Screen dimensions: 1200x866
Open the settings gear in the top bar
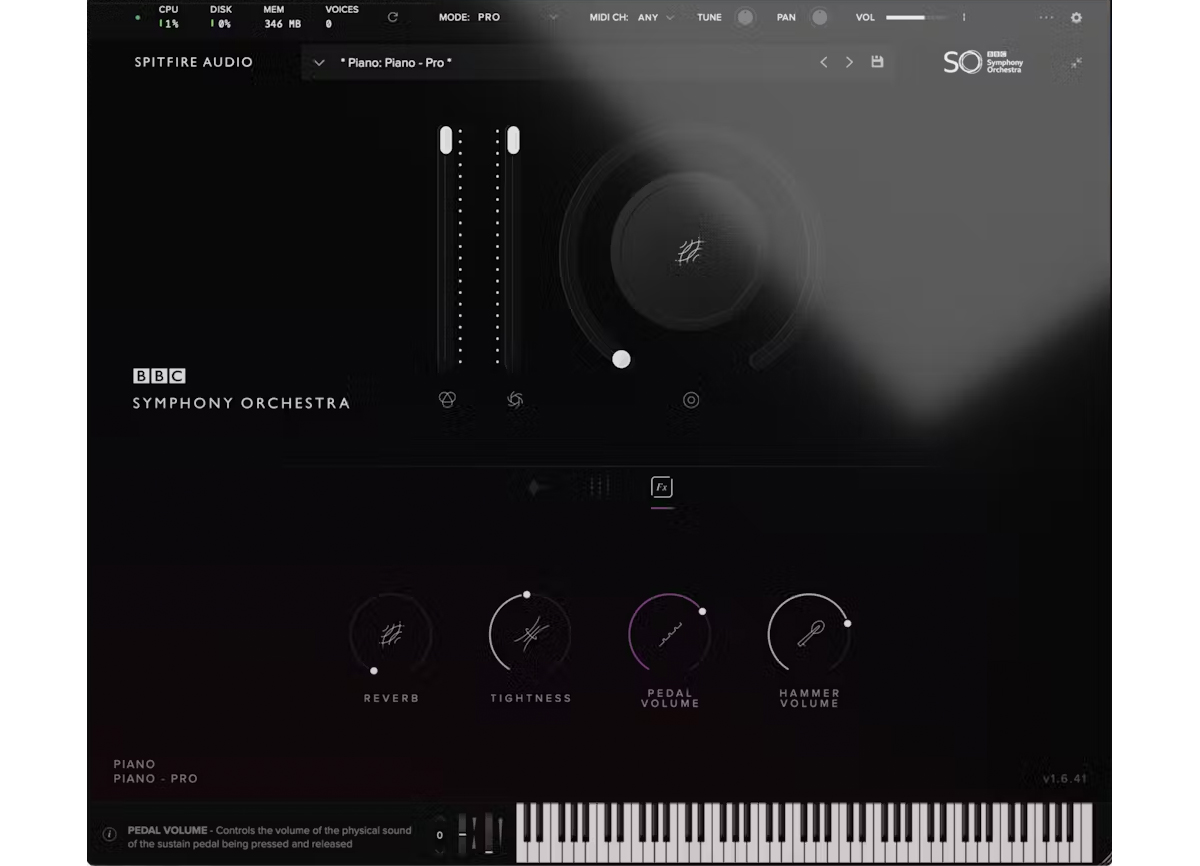[1076, 18]
